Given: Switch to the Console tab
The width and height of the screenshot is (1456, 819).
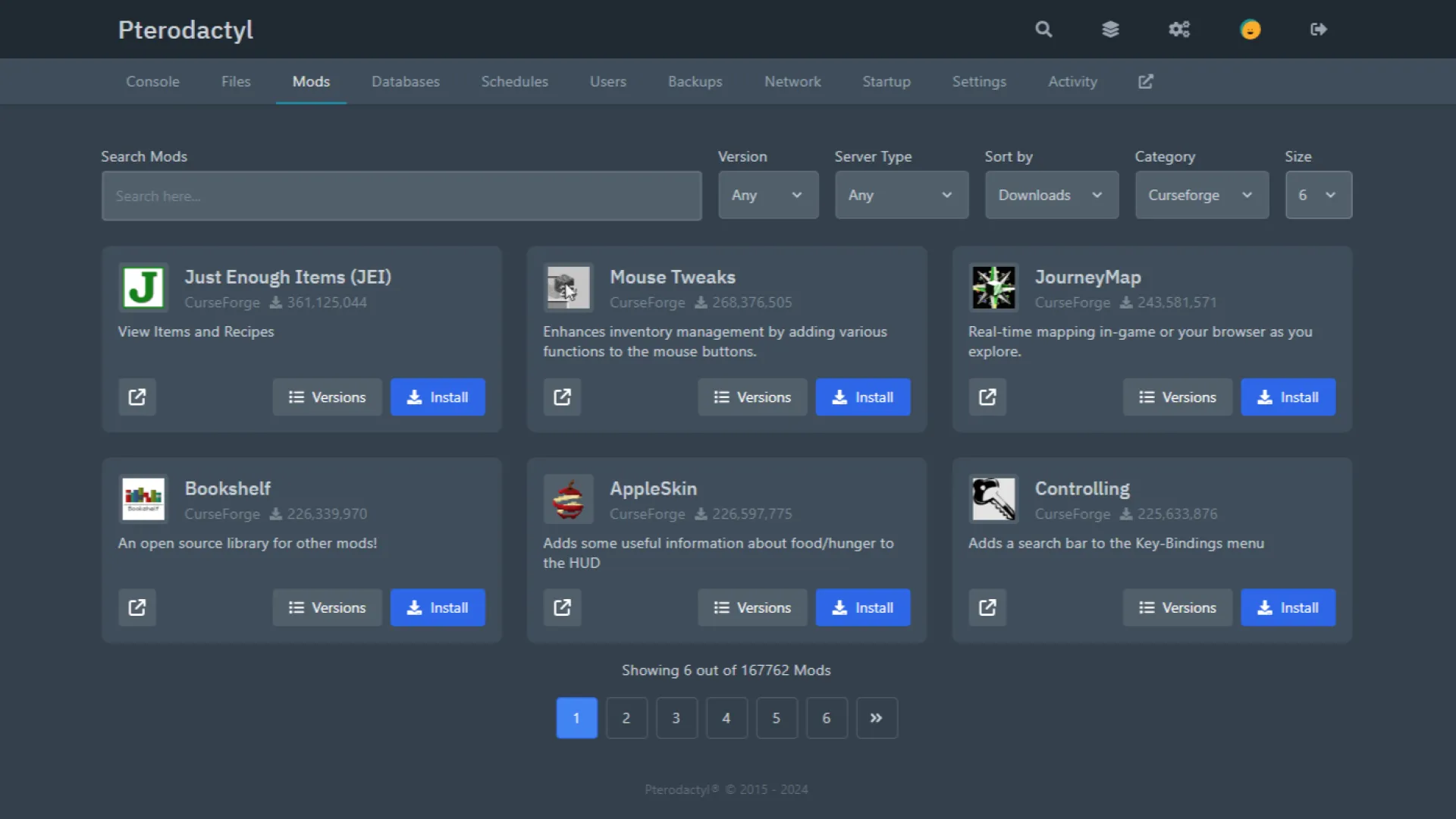Looking at the screenshot, I should tap(152, 81).
